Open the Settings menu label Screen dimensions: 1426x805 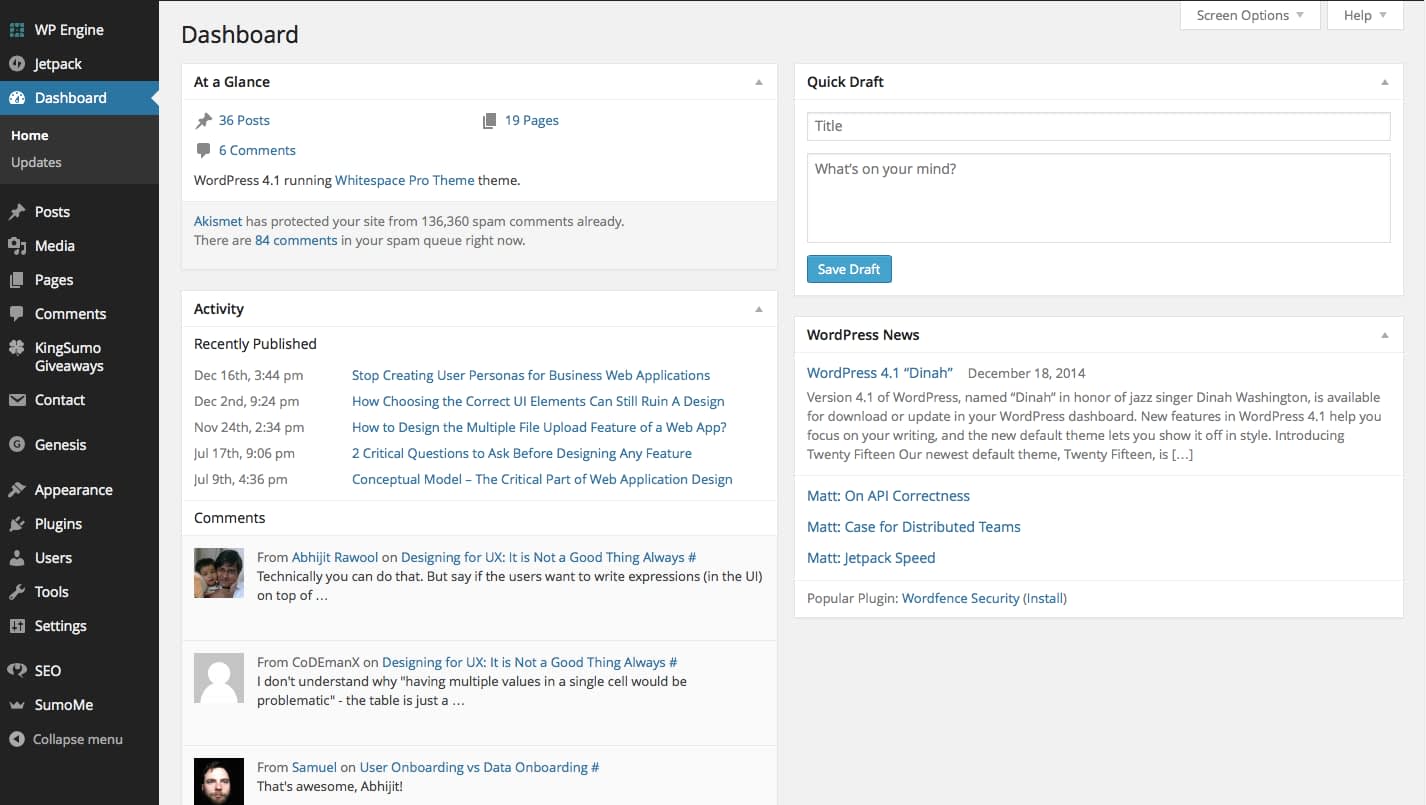[61, 626]
